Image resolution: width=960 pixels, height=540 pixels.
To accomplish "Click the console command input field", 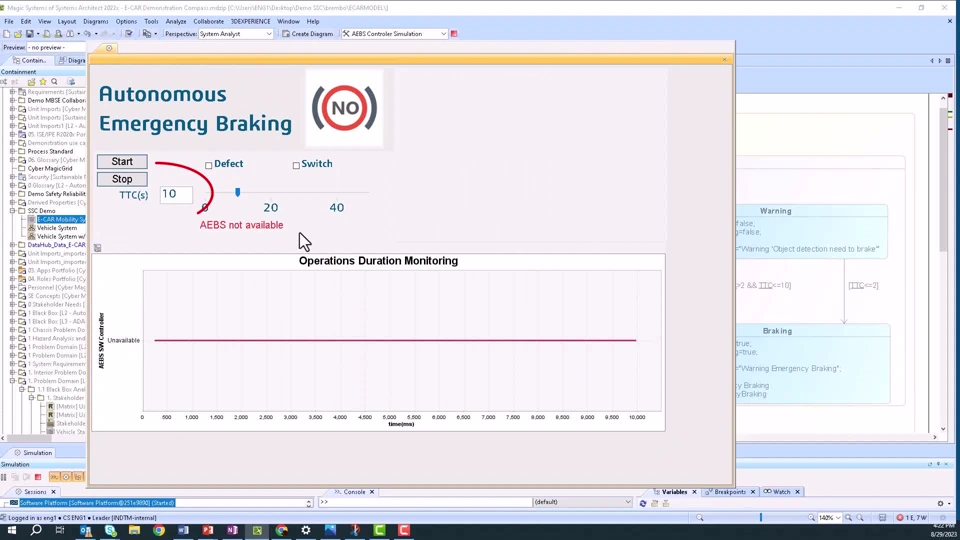I will [x=426, y=503].
